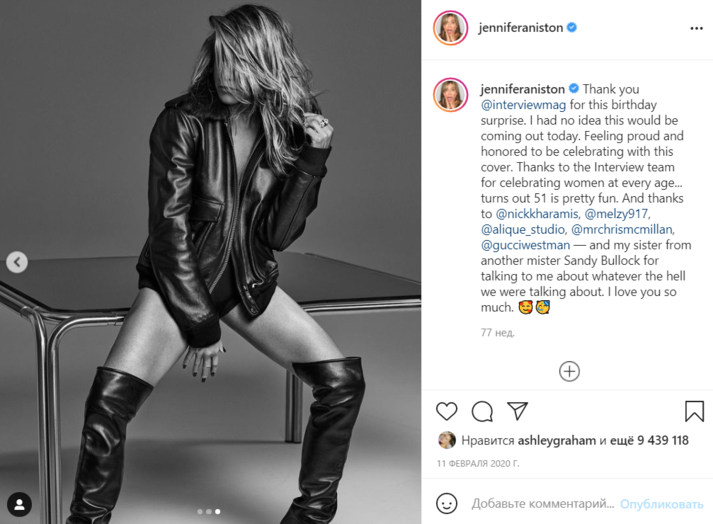Screen dimensions: 713x524
Task: Share post with paper plane icon
Action: pos(517,411)
